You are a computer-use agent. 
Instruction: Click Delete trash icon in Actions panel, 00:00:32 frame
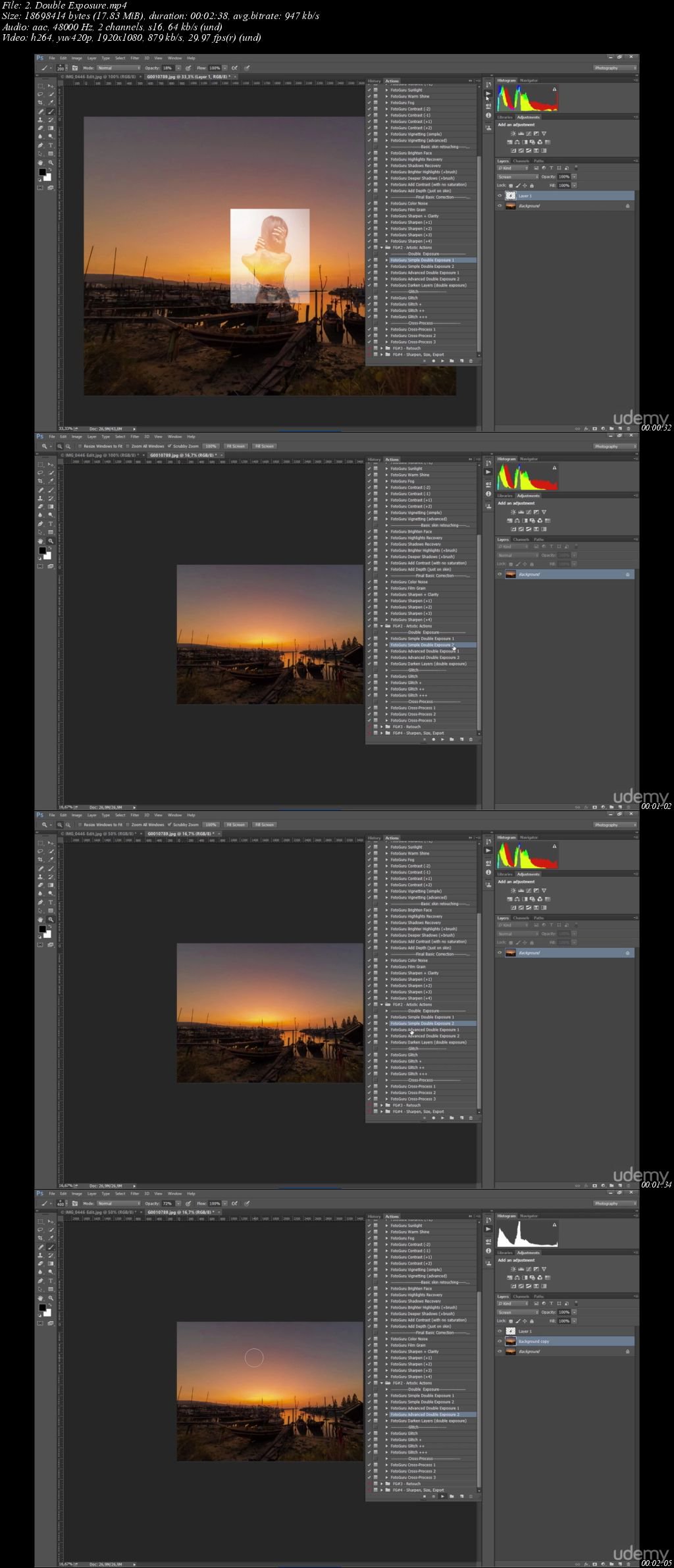click(x=471, y=361)
